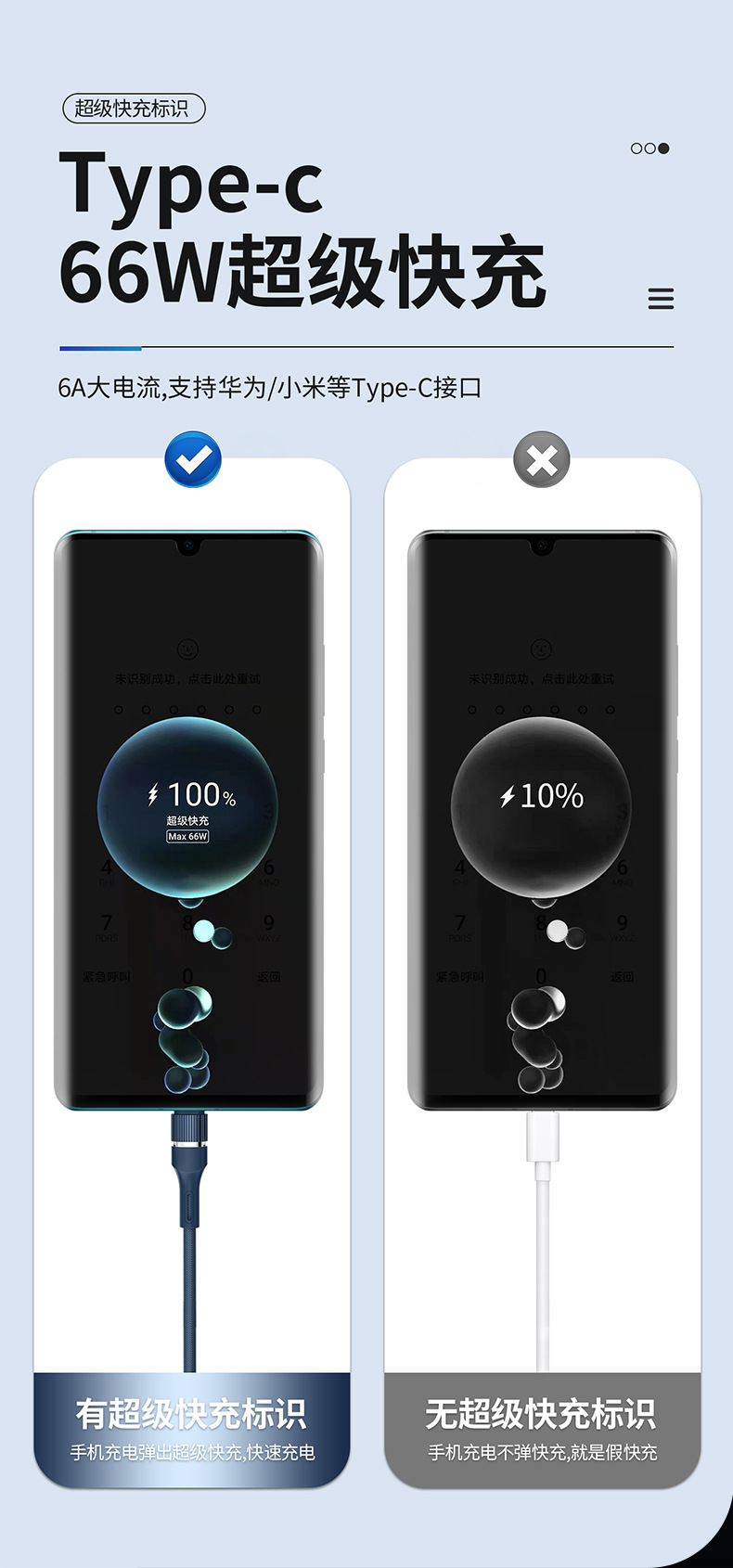Click the right phone's smiley face icon
733x1568 pixels.
541,649
